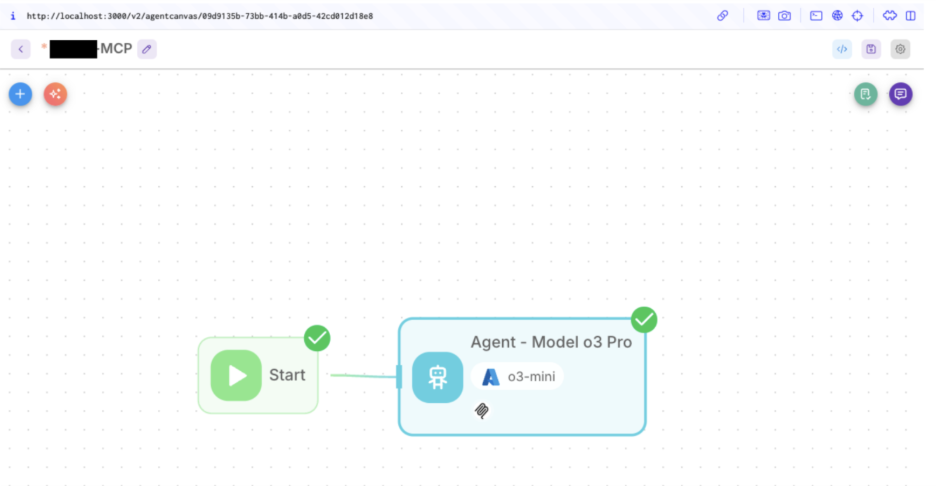
Task: Open the code view button
Action: 842,49
